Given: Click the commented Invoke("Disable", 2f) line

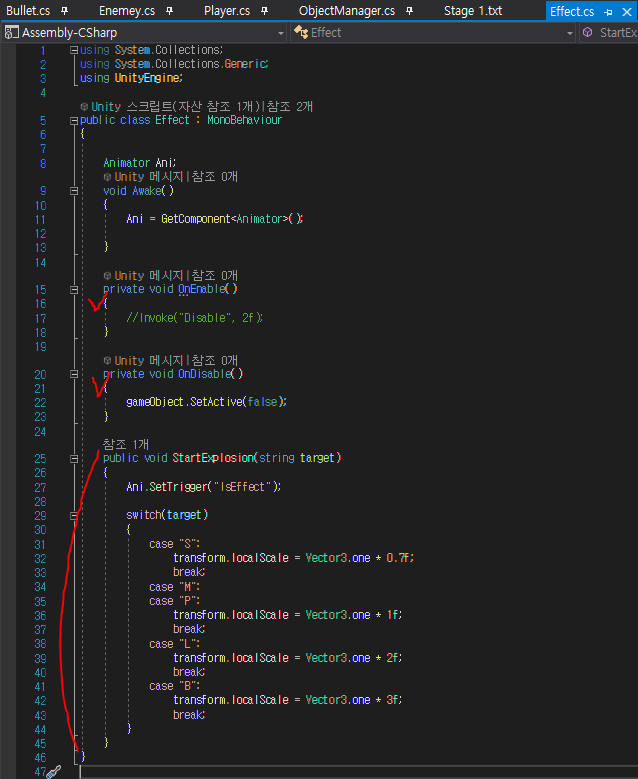Looking at the screenshot, I should [x=194, y=317].
